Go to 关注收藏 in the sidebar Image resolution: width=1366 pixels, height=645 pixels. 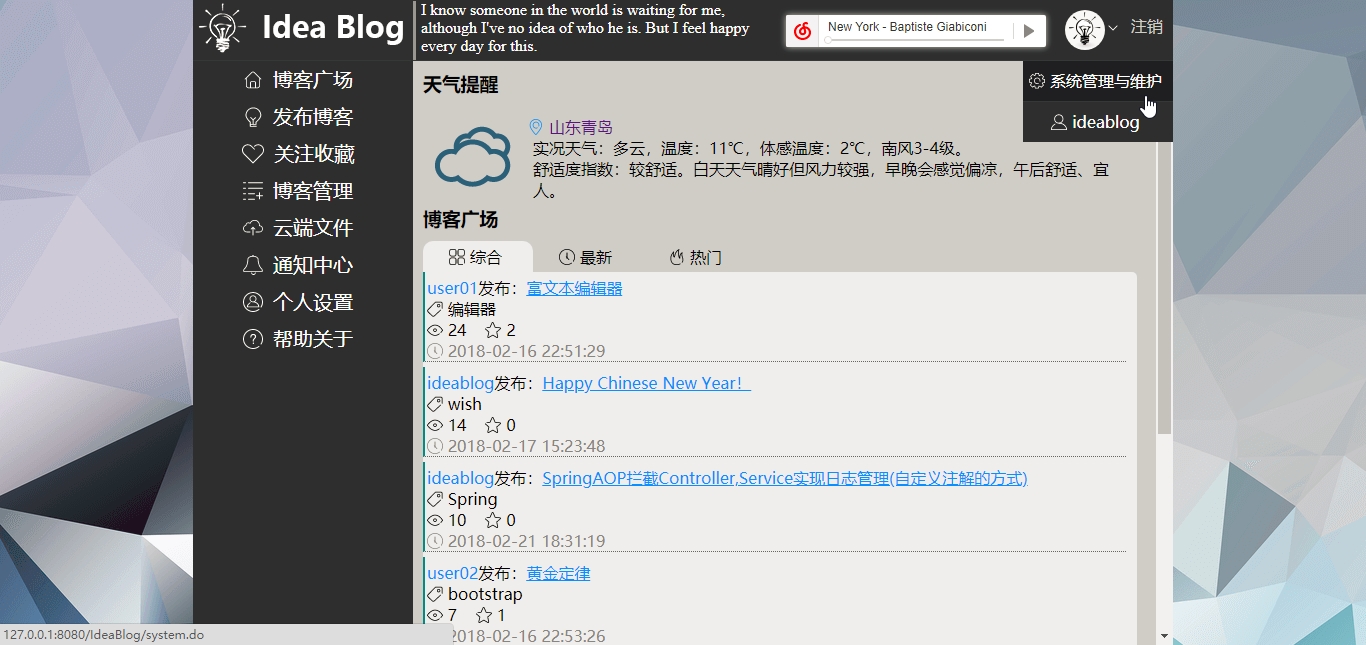pos(299,154)
